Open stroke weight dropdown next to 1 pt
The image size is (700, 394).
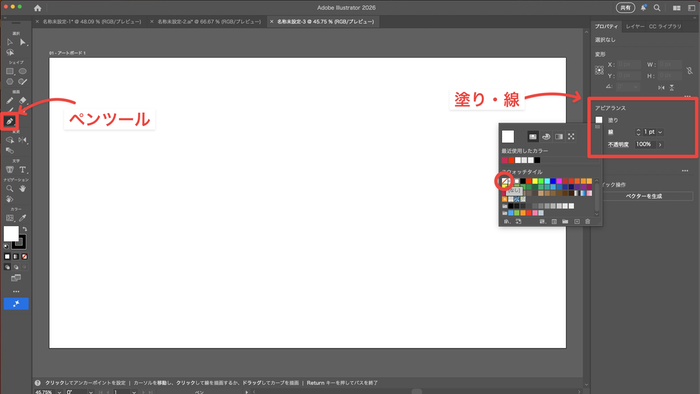click(660, 132)
